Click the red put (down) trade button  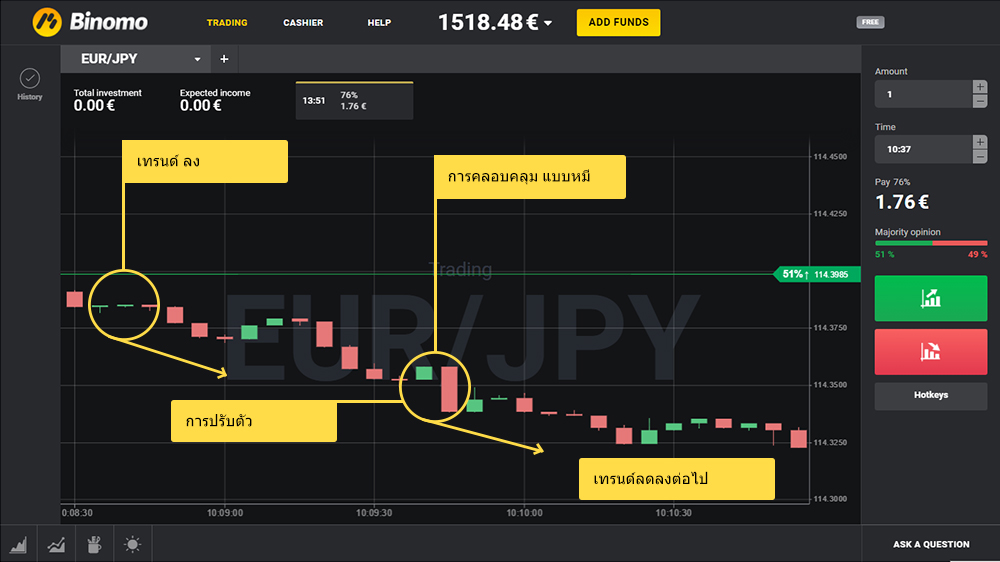coord(930,351)
